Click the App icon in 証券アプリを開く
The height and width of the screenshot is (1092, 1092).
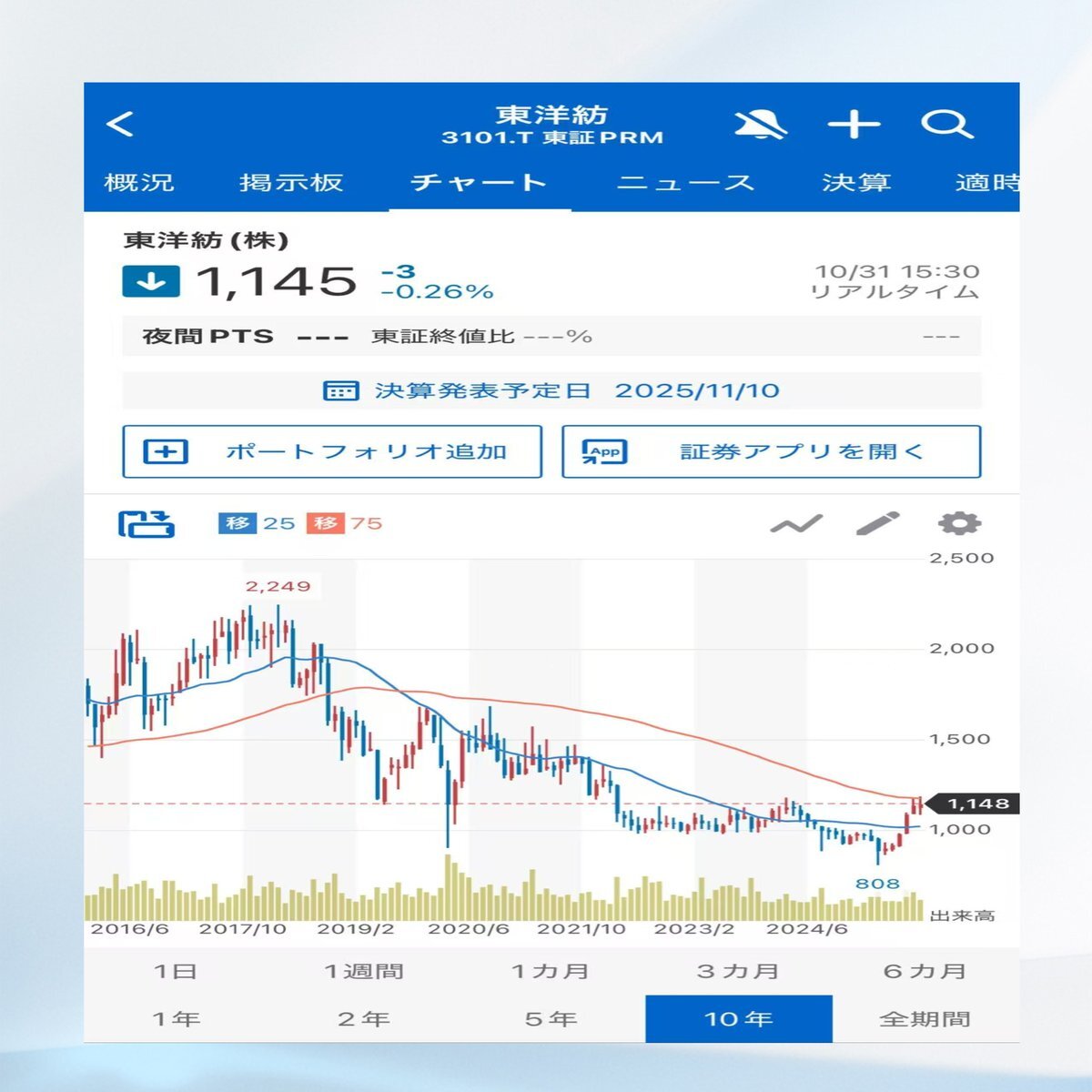604,451
